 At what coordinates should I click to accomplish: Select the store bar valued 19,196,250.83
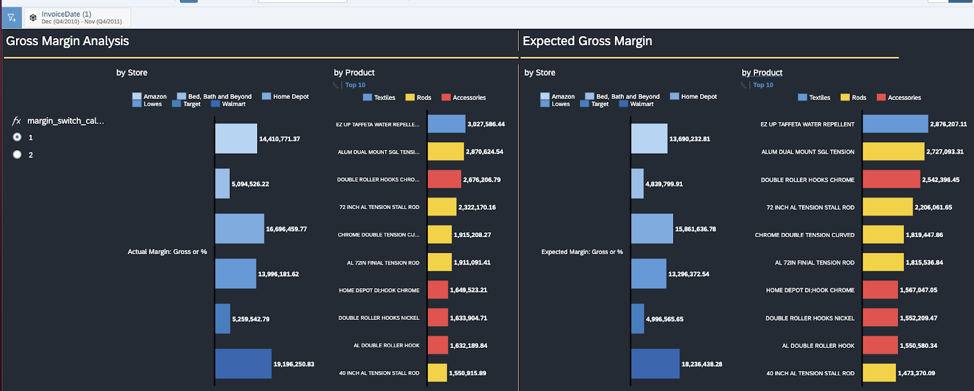pos(244,364)
